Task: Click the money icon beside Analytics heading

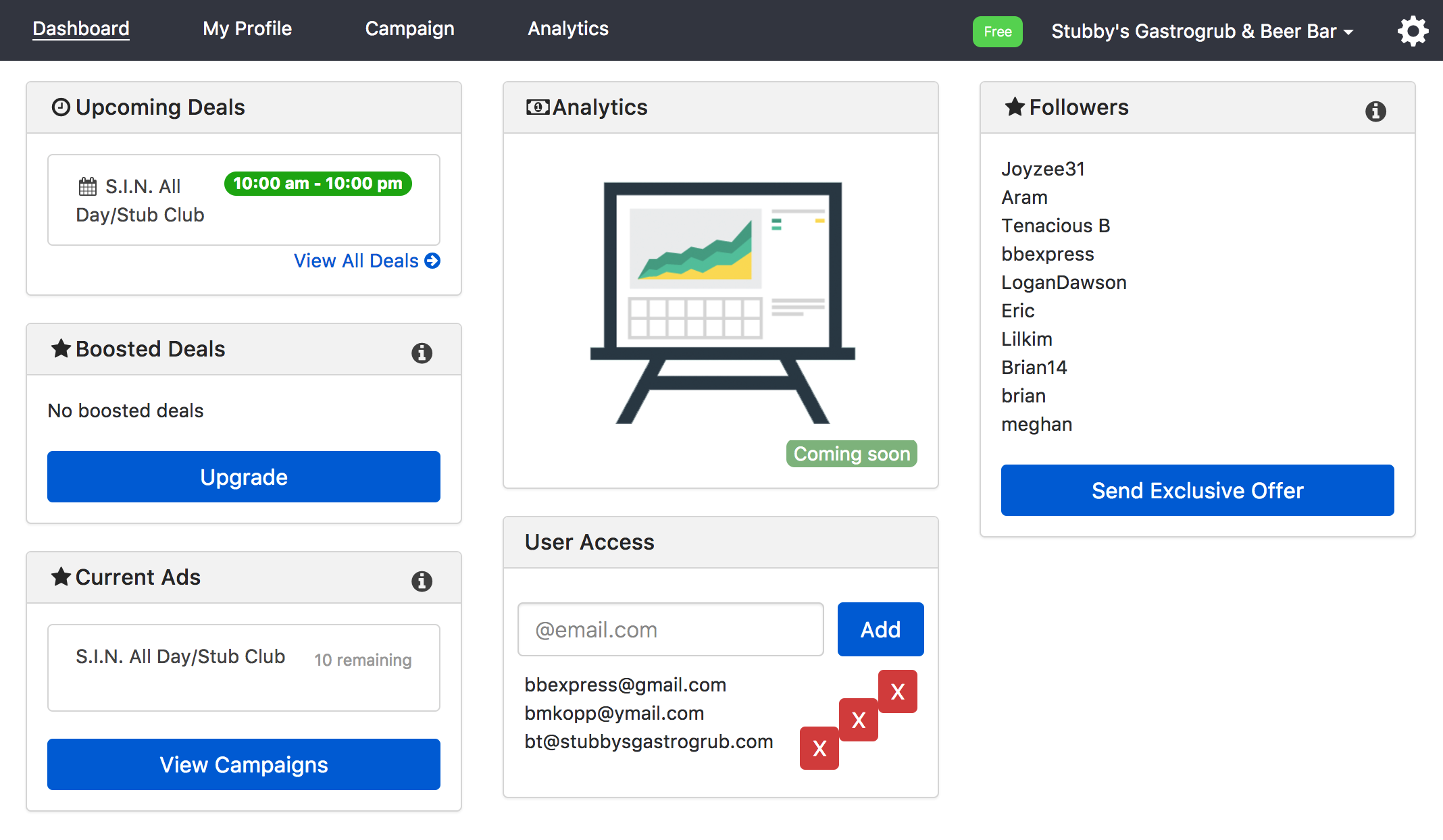Action: (538, 107)
